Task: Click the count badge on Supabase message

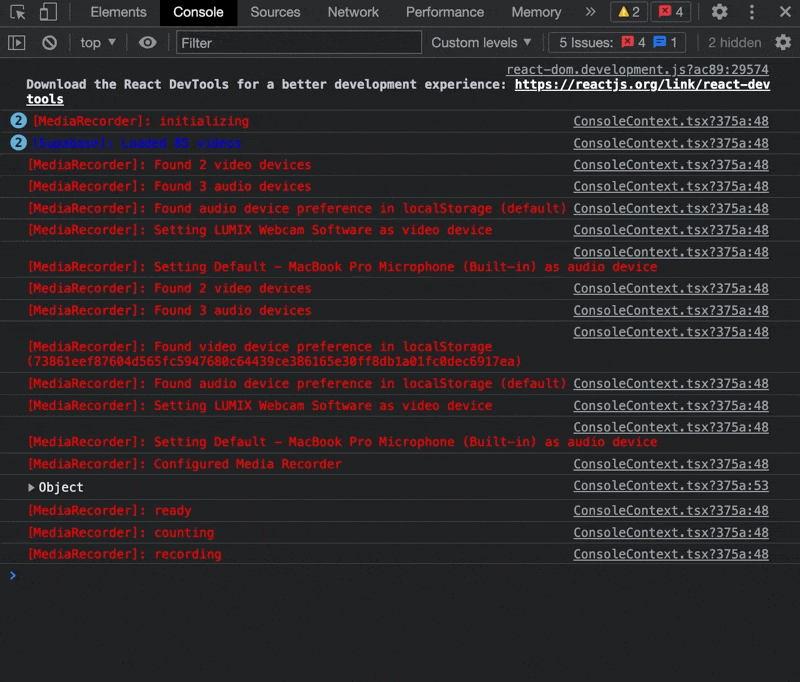Action: coord(18,143)
